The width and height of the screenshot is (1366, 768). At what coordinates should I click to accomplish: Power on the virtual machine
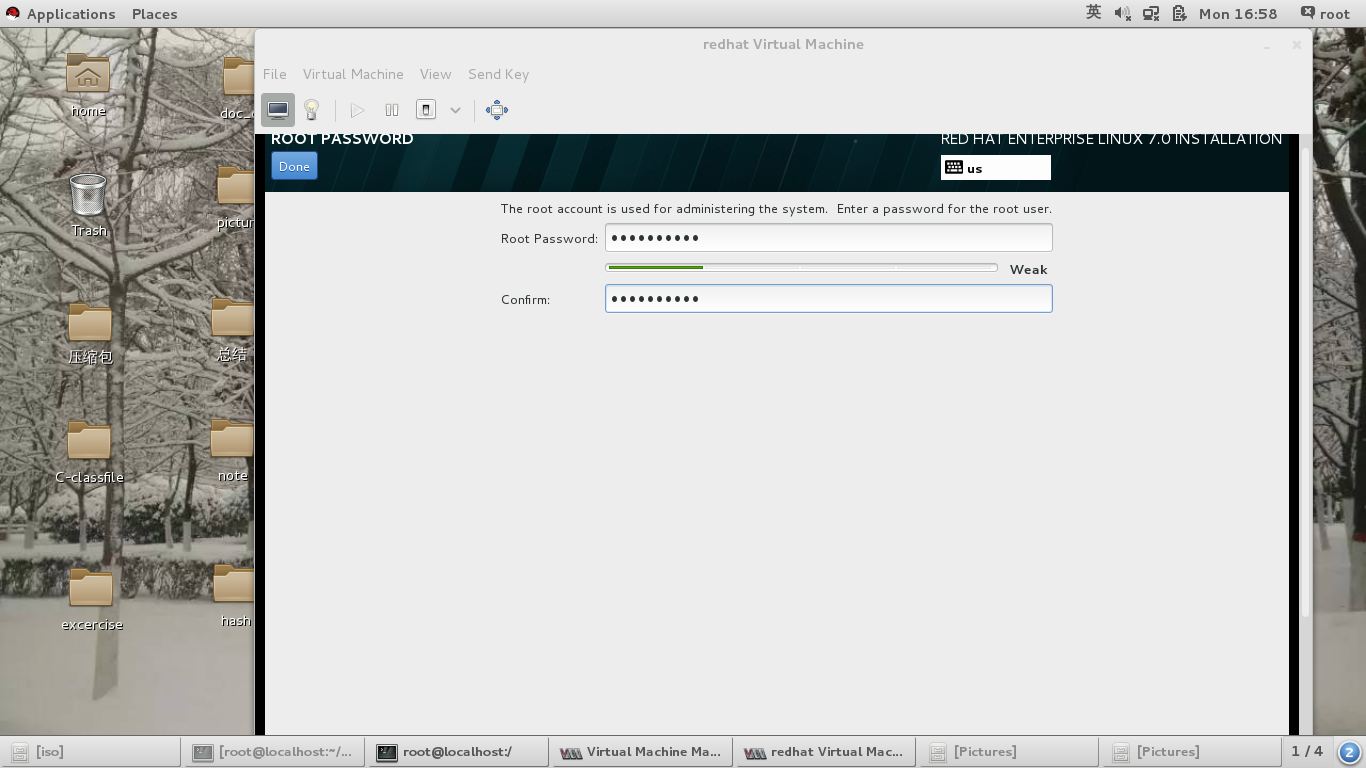point(357,110)
